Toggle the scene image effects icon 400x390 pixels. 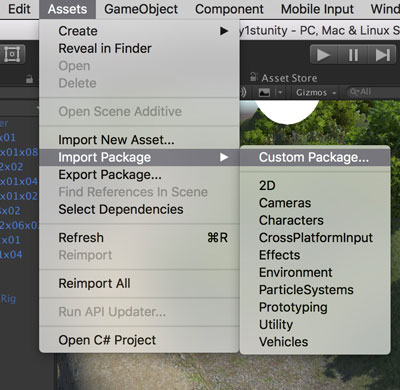point(264,92)
